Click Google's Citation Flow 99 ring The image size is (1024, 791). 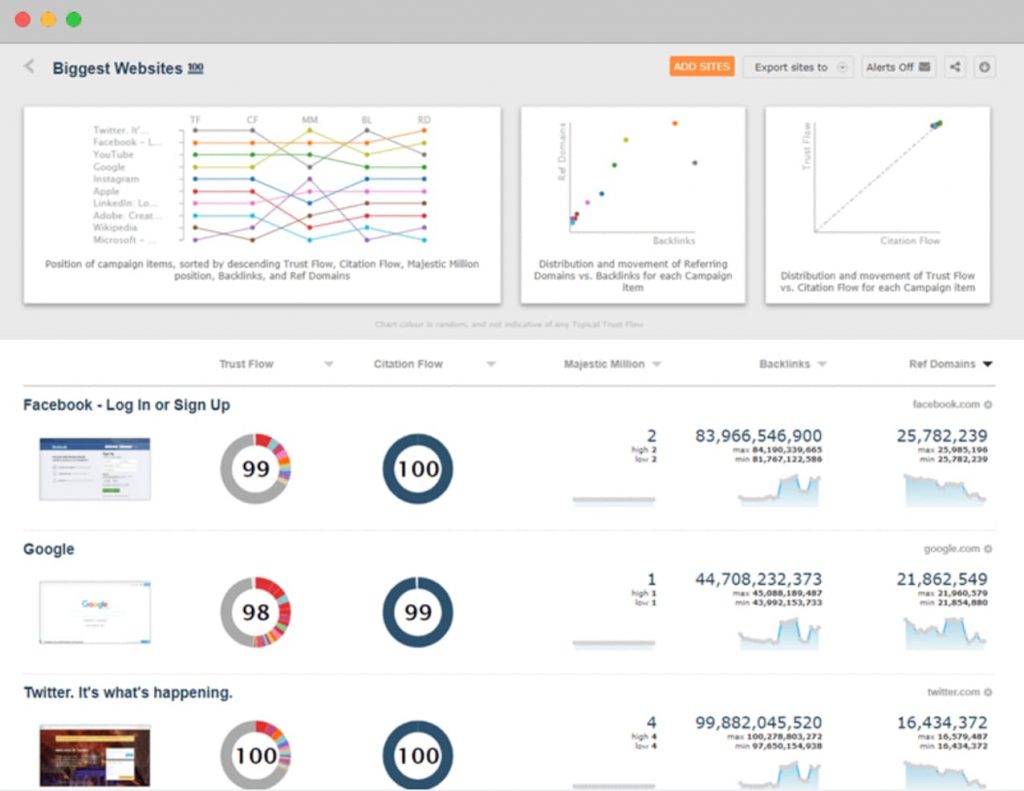(x=418, y=612)
